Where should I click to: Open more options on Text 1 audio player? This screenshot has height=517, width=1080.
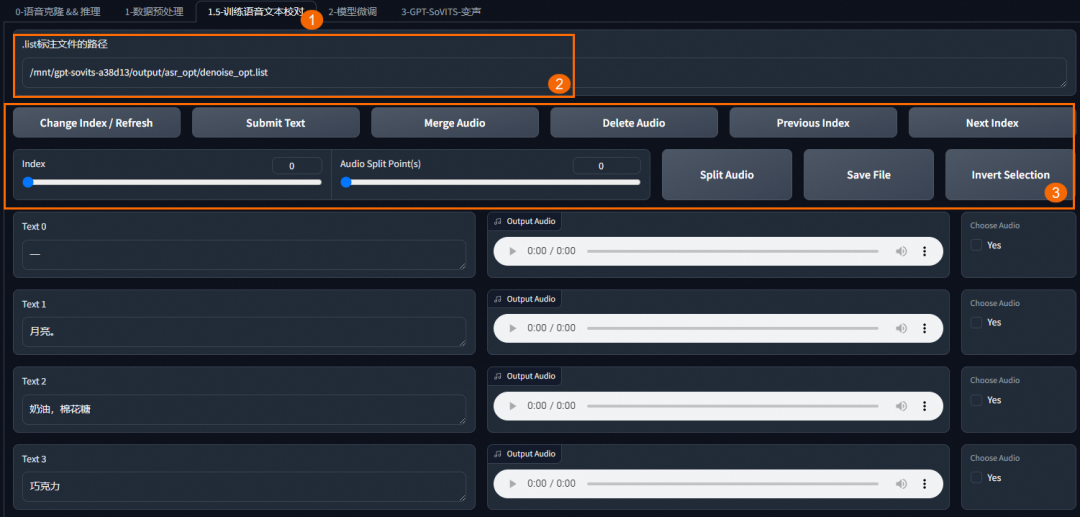click(924, 328)
